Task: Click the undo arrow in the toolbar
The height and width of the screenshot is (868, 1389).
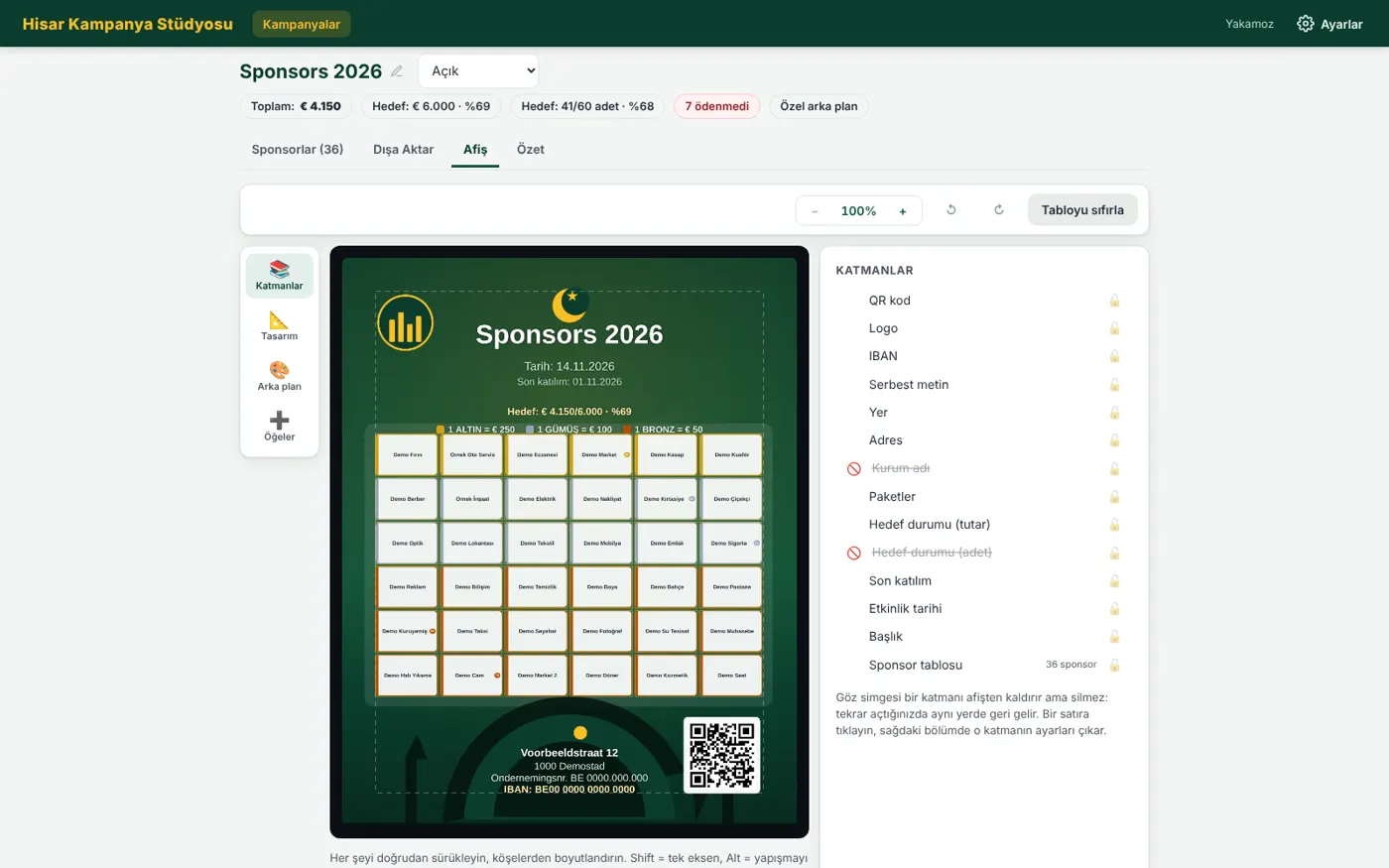Action: pos(950,210)
